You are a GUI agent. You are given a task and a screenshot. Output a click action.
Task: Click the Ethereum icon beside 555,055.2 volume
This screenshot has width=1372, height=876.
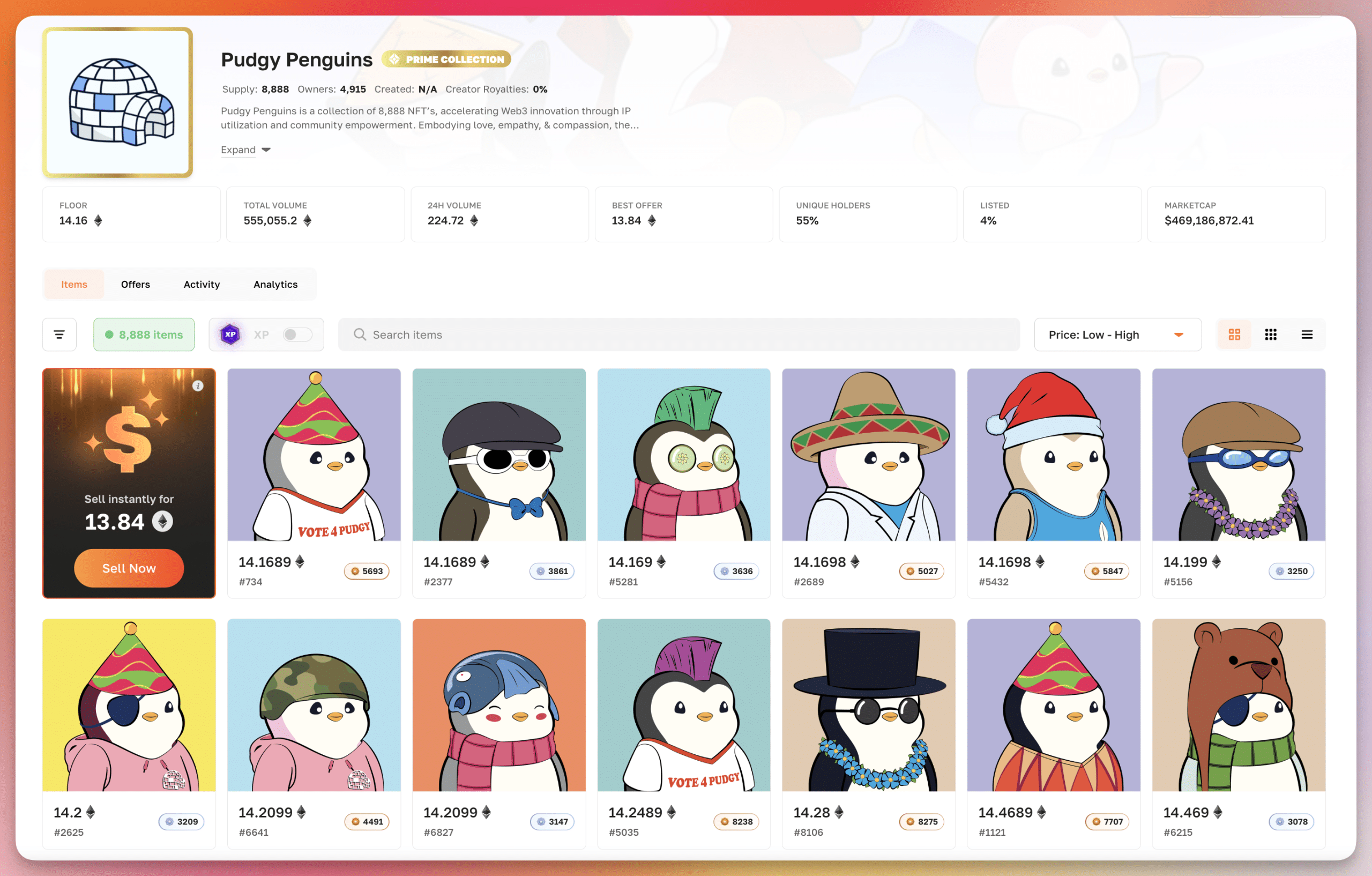coord(307,220)
